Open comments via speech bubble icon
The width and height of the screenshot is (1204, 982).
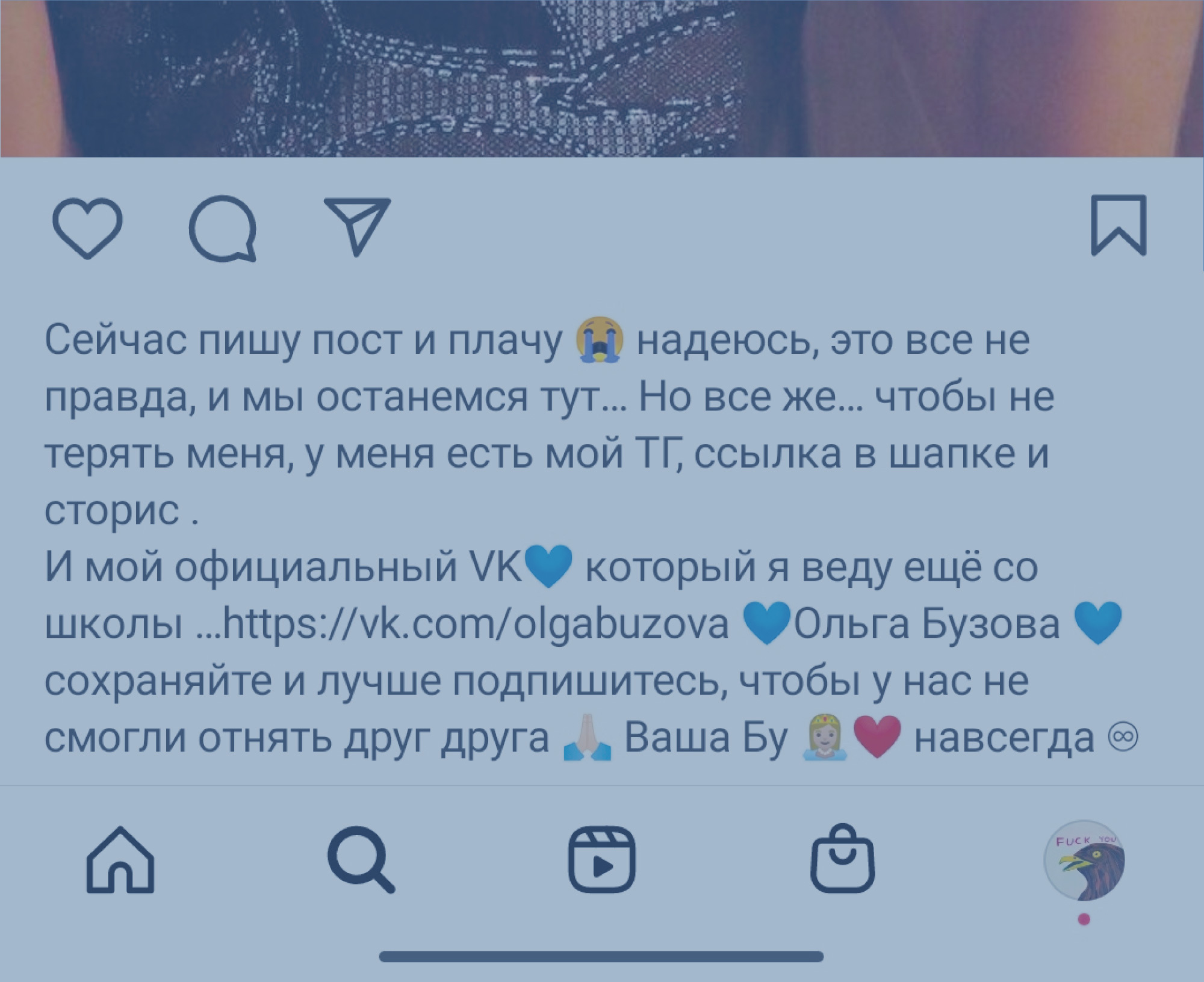[223, 229]
